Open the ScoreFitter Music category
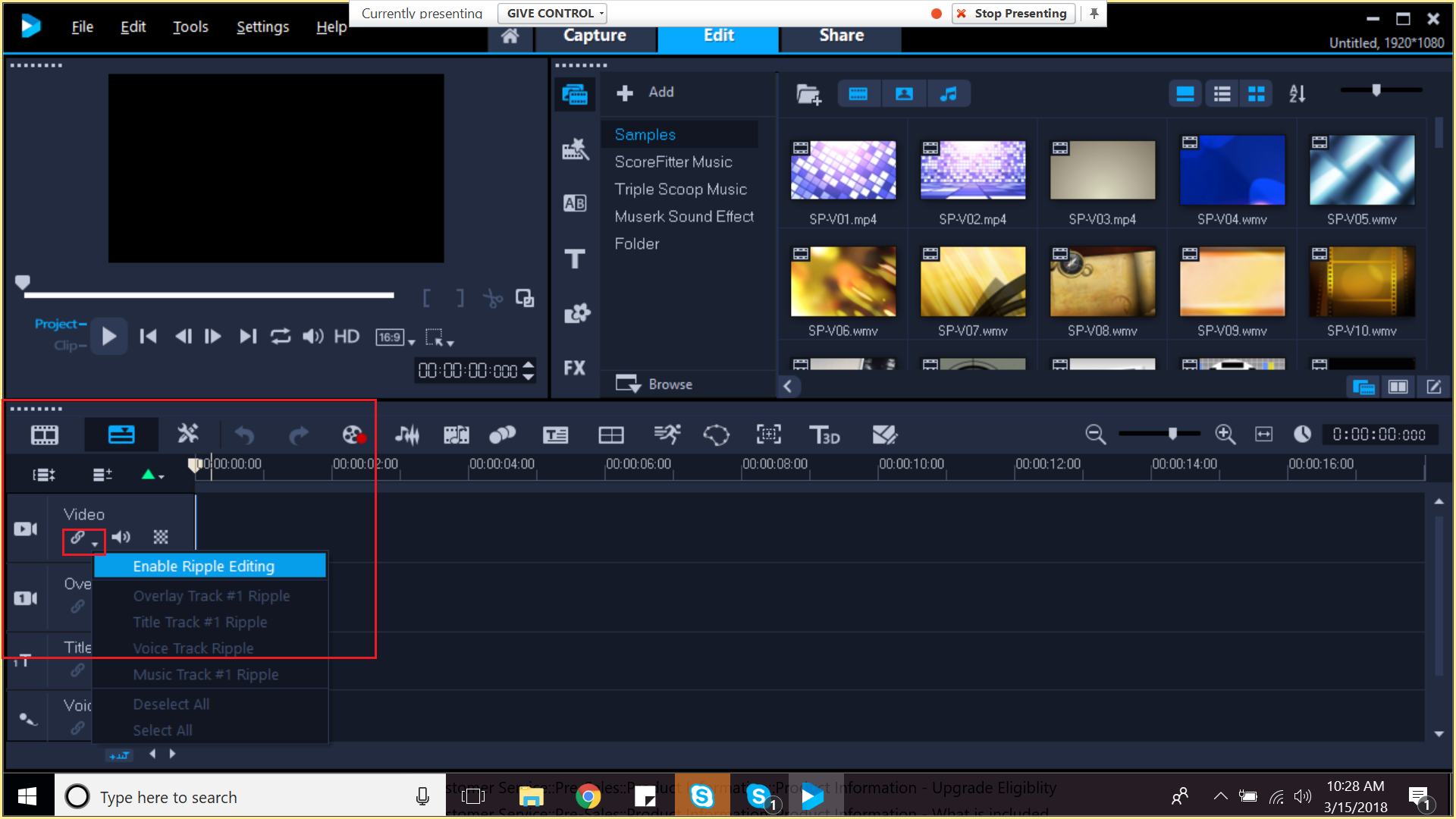The image size is (1456, 819). point(671,162)
